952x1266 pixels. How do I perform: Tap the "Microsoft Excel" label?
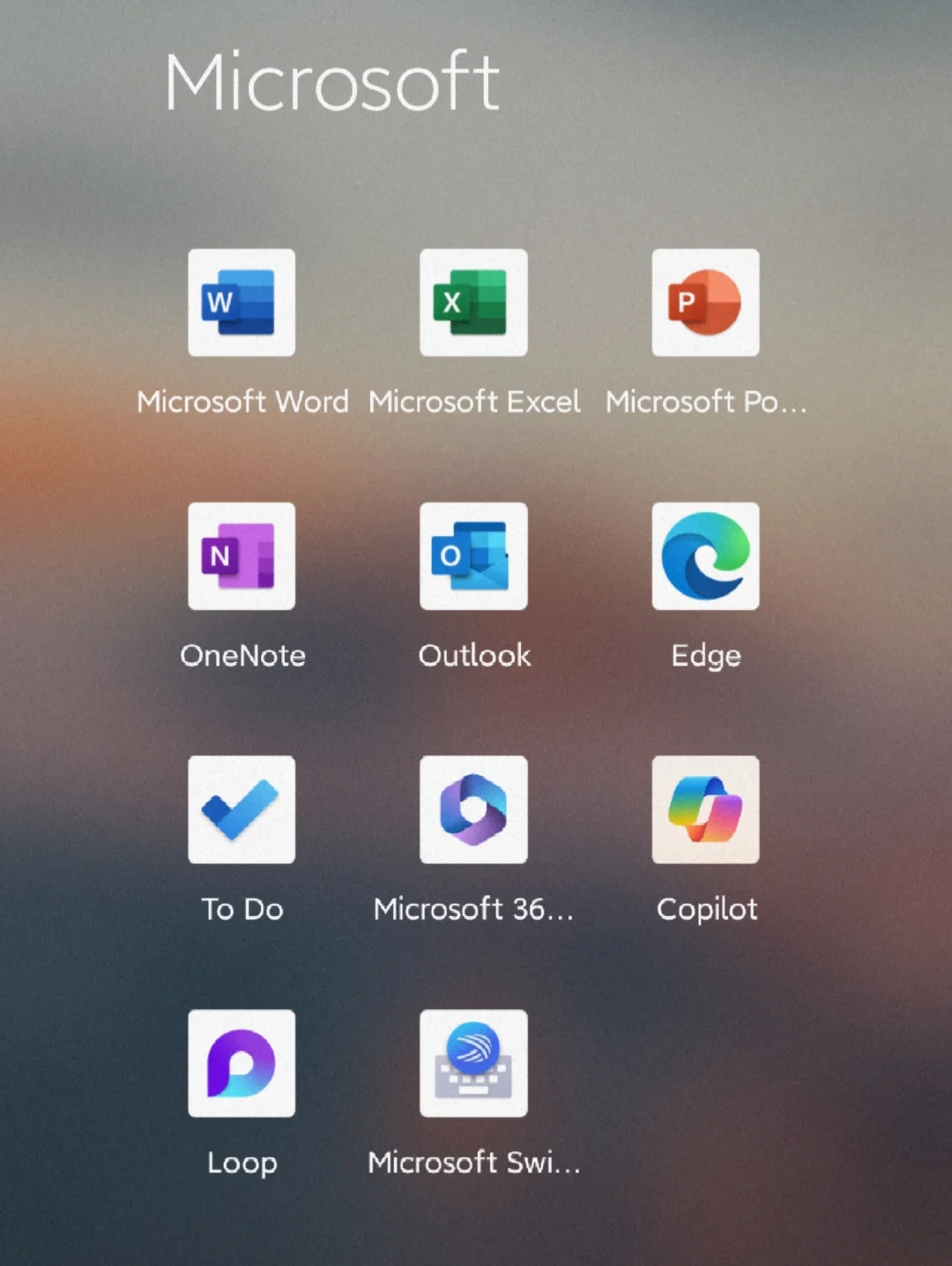click(474, 402)
